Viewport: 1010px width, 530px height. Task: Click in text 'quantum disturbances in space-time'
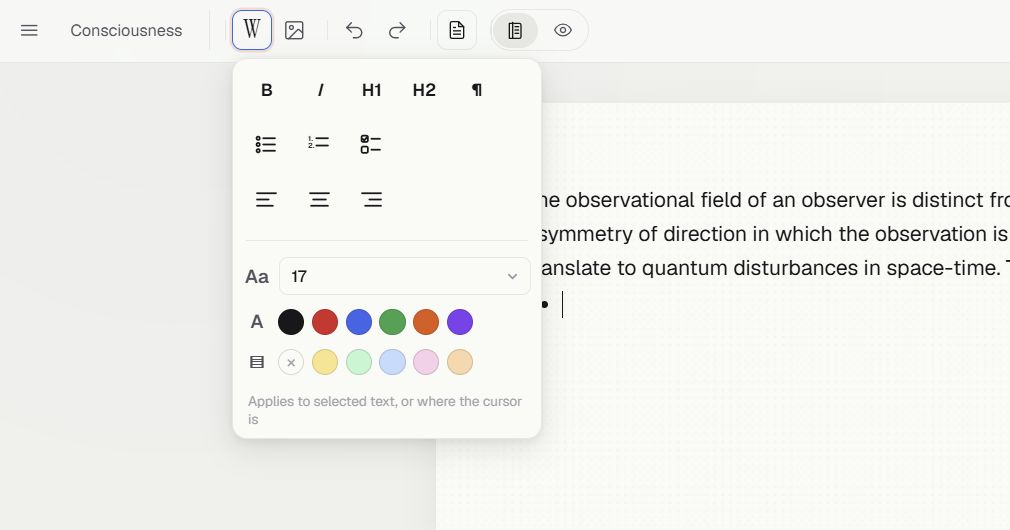pos(820,268)
